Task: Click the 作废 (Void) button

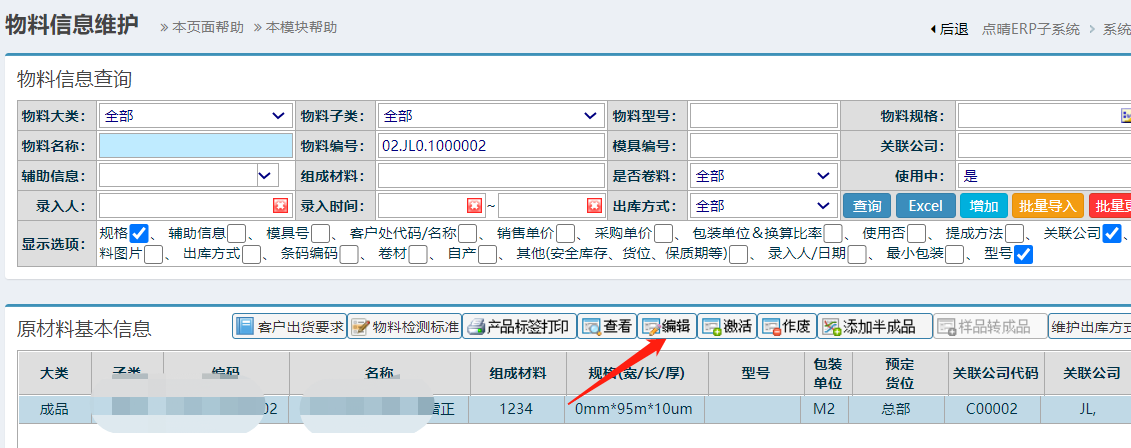Action: tap(786, 327)
